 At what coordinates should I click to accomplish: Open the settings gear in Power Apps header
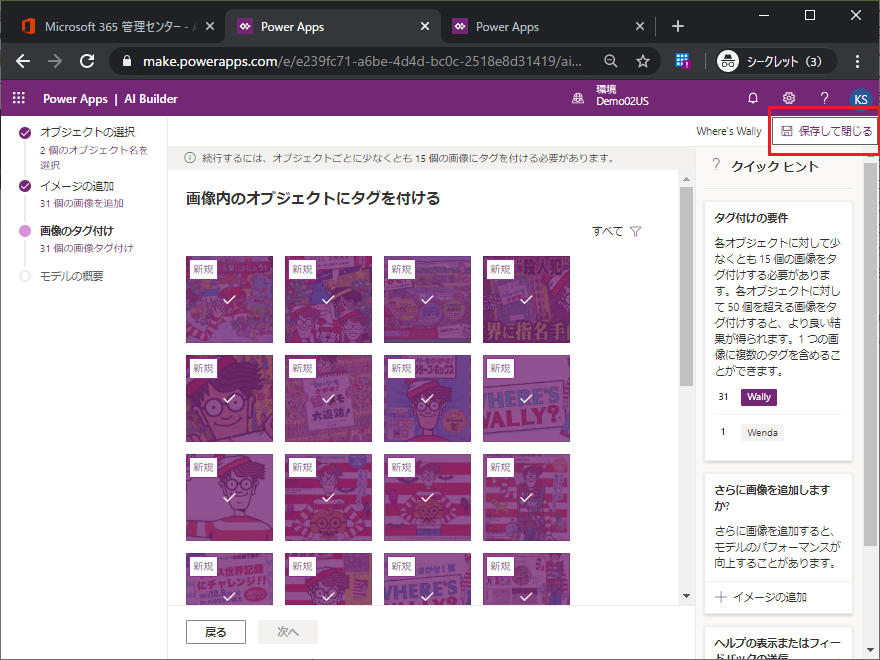click(789, 98)
